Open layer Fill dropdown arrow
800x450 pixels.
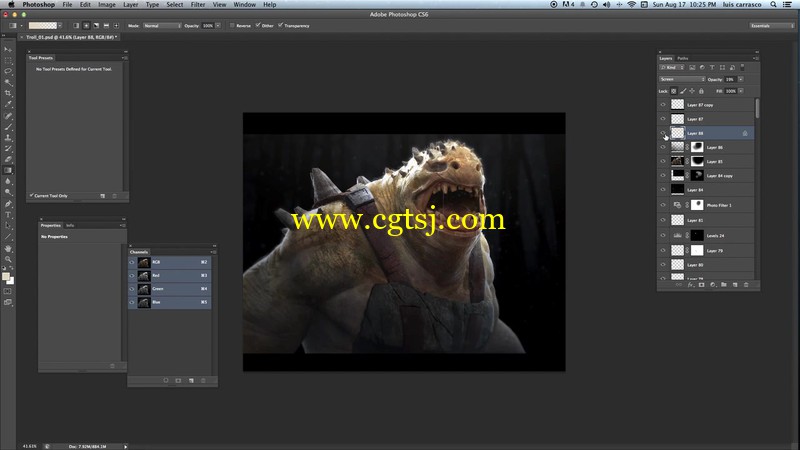coord(741,91)
